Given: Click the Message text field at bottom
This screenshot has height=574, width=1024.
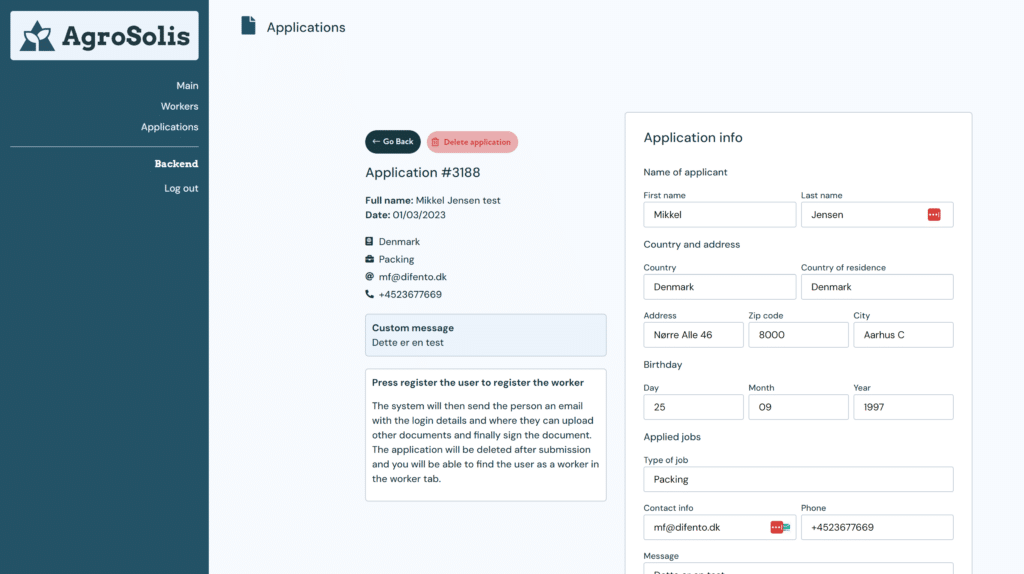Looking at the screenshot, I should pos(798,568).
